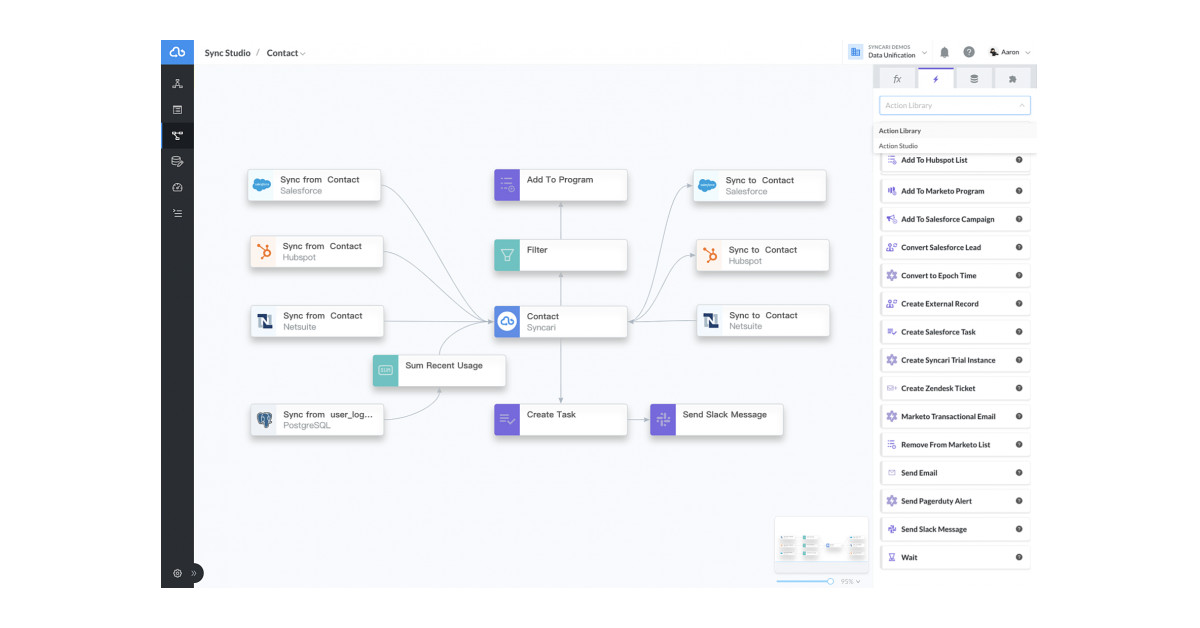This screenshot has height=628, width=1200.
Task: Choose Action Library from dropdown list
Action: point(955,131)
